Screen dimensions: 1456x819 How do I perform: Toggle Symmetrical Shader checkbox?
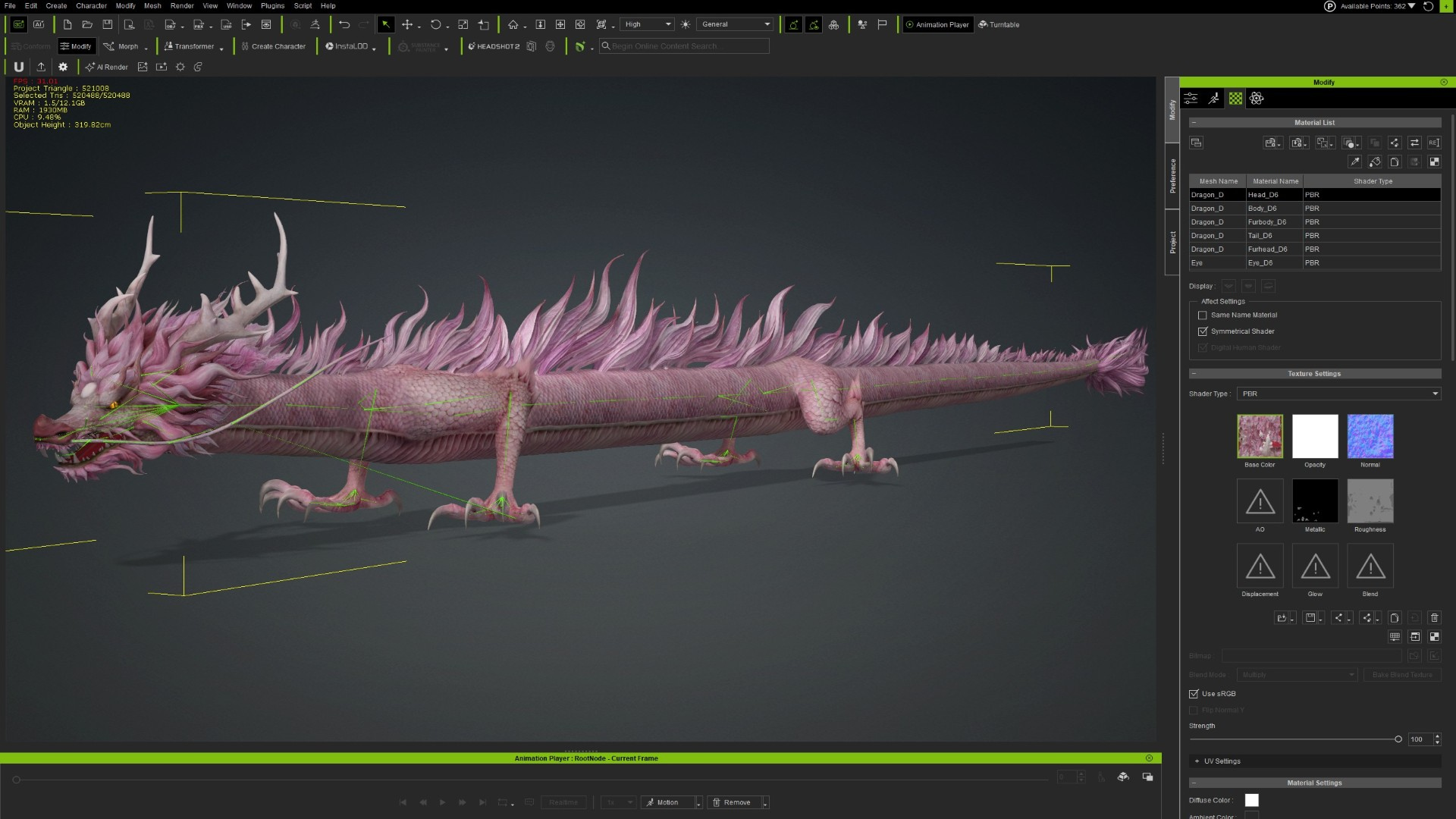[x=1202, y=331]
